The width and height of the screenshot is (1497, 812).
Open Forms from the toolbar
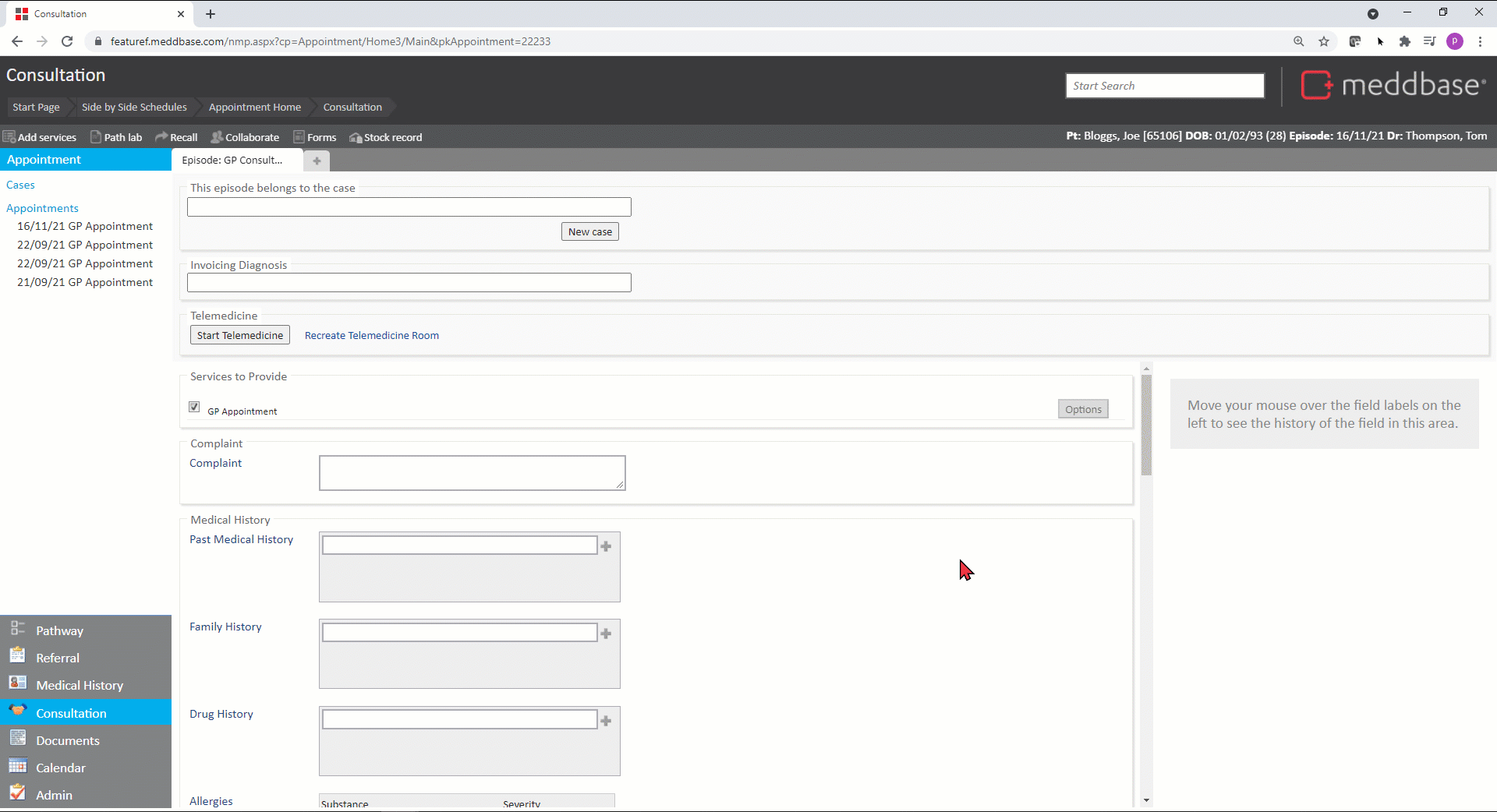[x=315, y=137]
